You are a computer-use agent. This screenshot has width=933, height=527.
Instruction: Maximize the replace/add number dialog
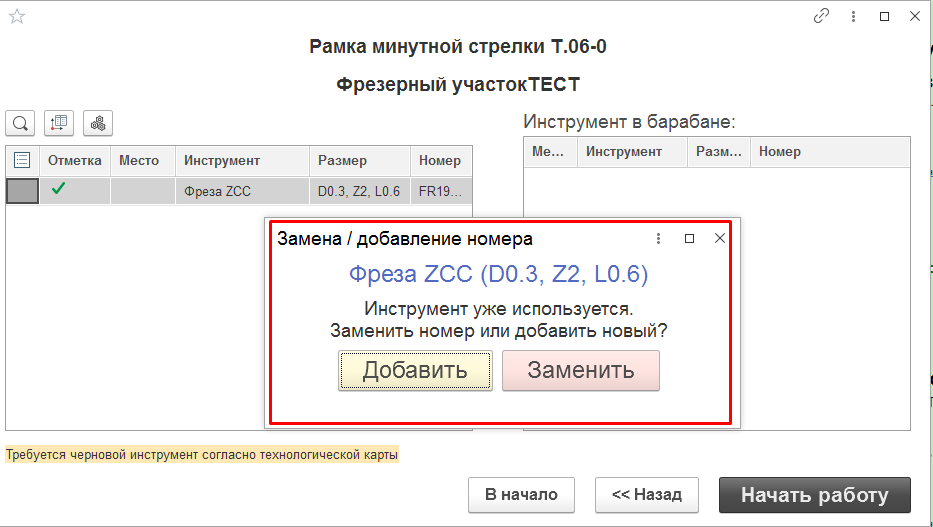coord(689,239)
